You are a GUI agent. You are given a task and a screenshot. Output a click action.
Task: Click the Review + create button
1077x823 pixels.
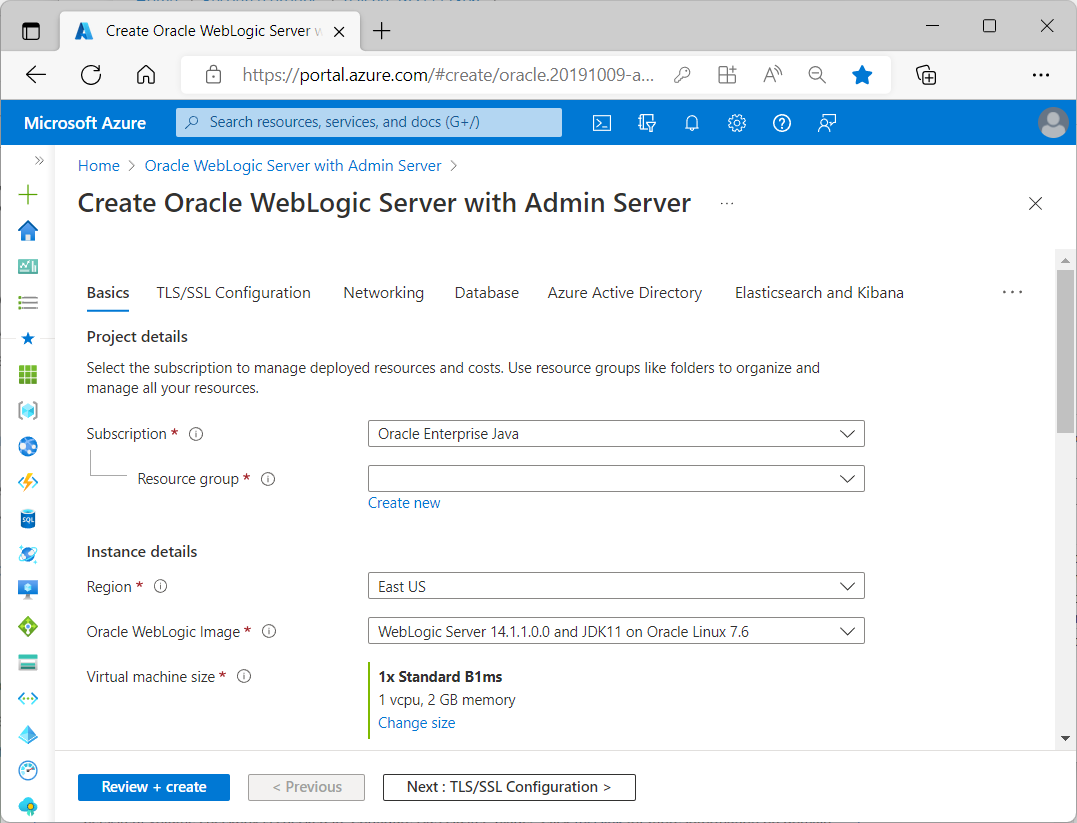tap(154, 787)
